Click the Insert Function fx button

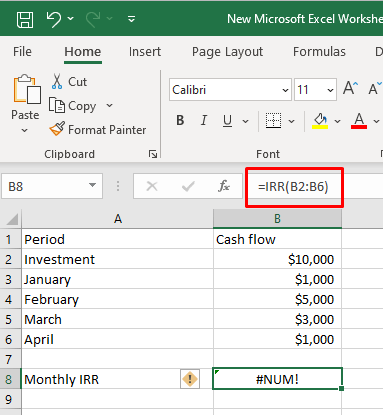(x=224, y=186)
